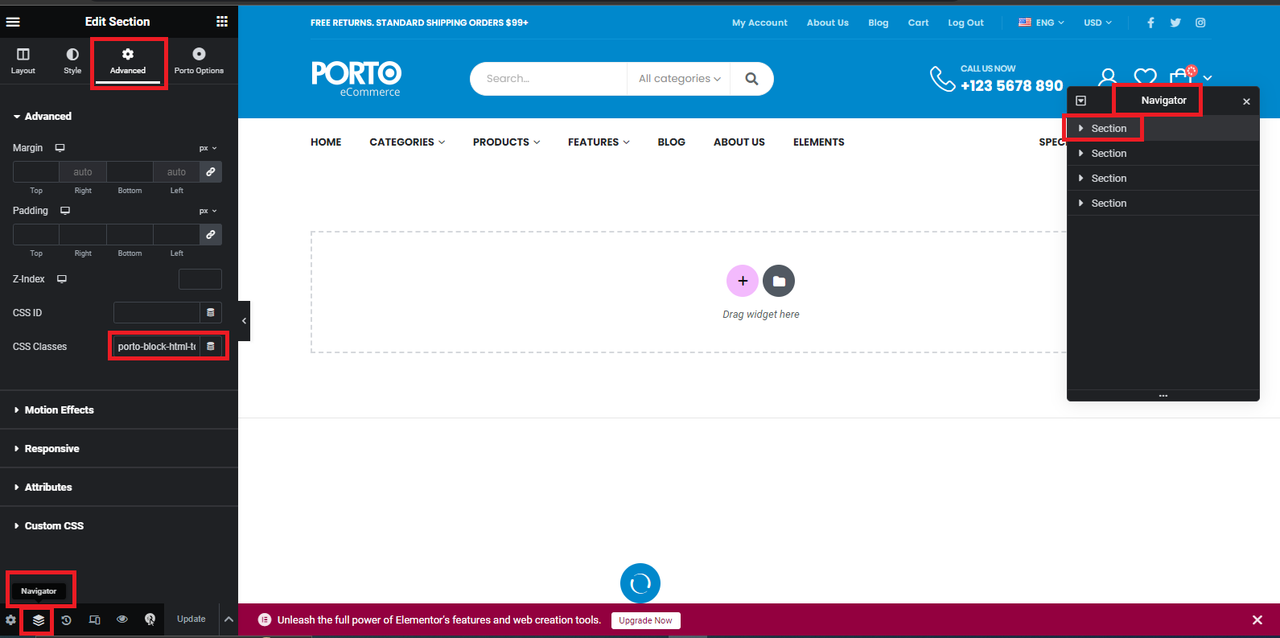The width and height of the screenshot is (1280, 638).
Task: Open the CATEGORIES menu item
Action: 407,142
